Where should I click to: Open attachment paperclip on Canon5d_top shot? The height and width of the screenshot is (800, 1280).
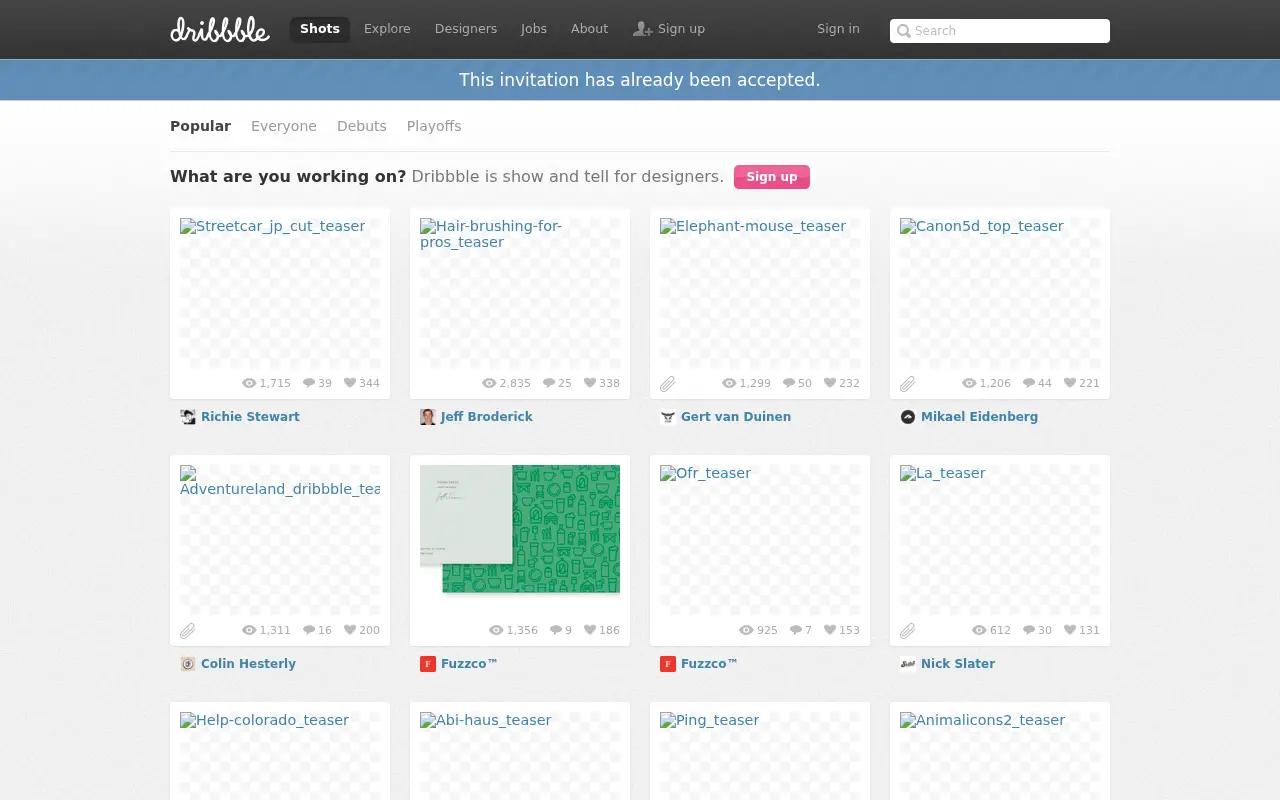tap(907, 383)
